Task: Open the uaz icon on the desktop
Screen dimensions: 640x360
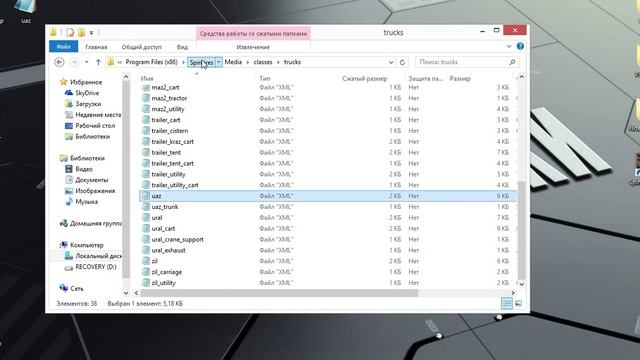Action: (26, 11)
